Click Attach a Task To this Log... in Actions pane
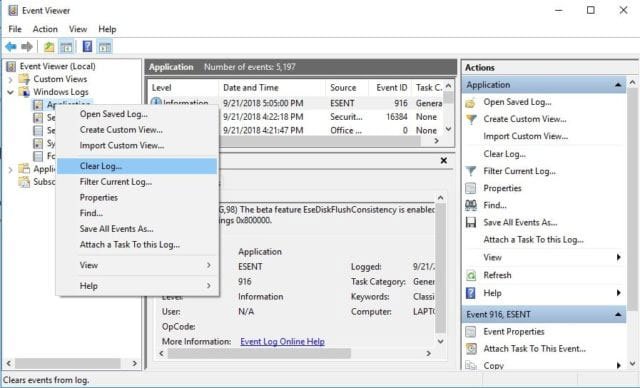The width and height of the screenshot is (640, 388). (x=533, y=239)
